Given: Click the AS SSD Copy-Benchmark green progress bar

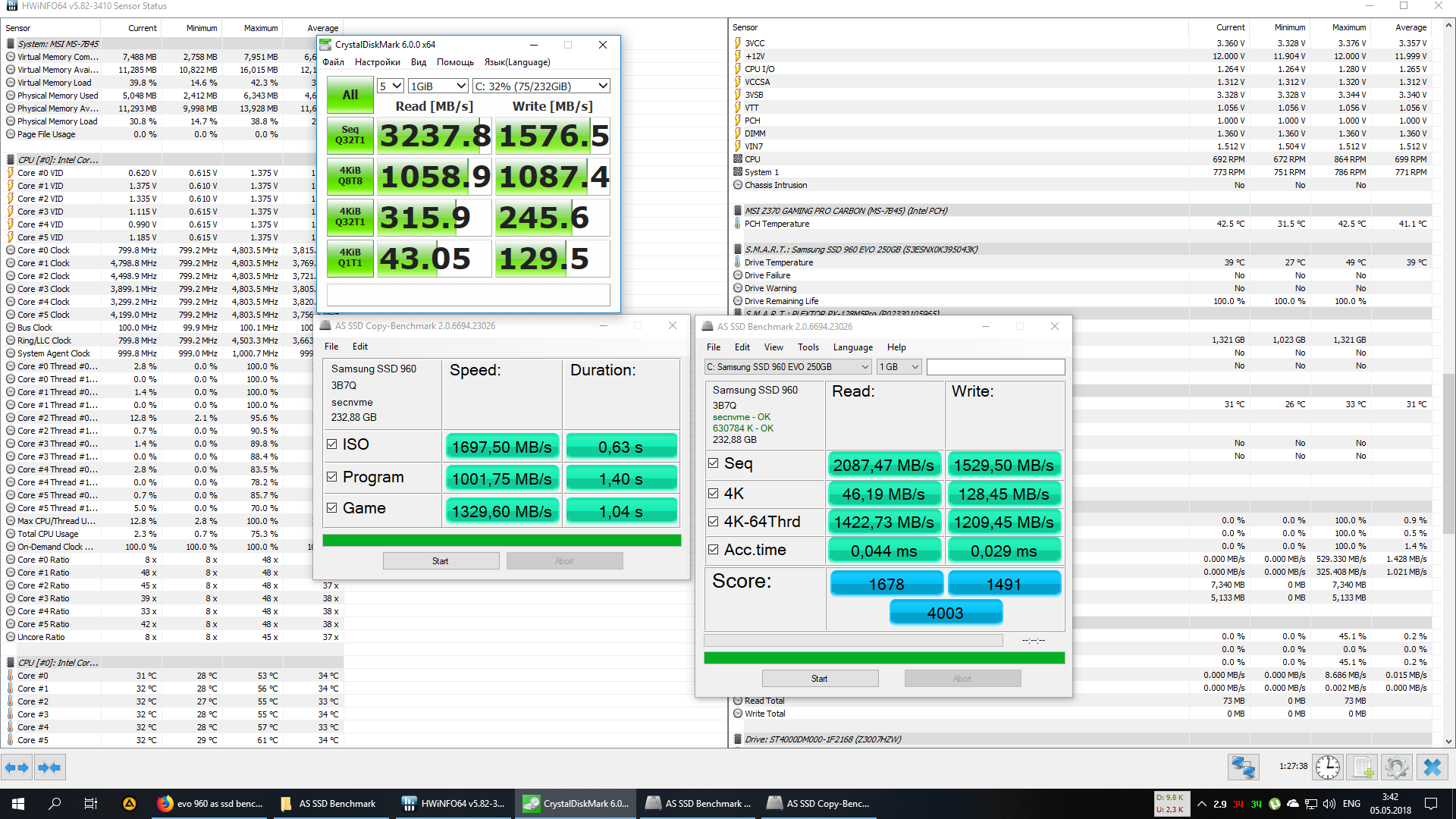Looking at the screenshot, I should coord(501,541).
